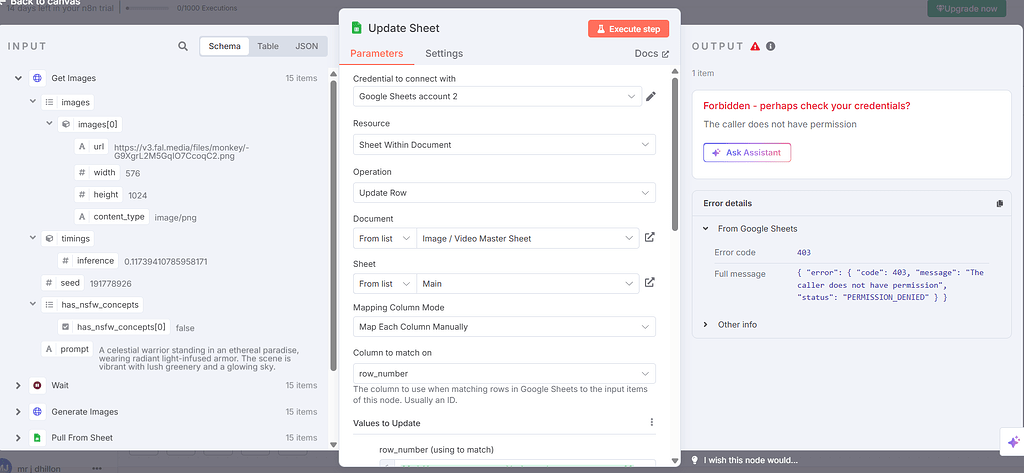
Task: Click the input panel vertical scrollbar
Action: [334, 226]
